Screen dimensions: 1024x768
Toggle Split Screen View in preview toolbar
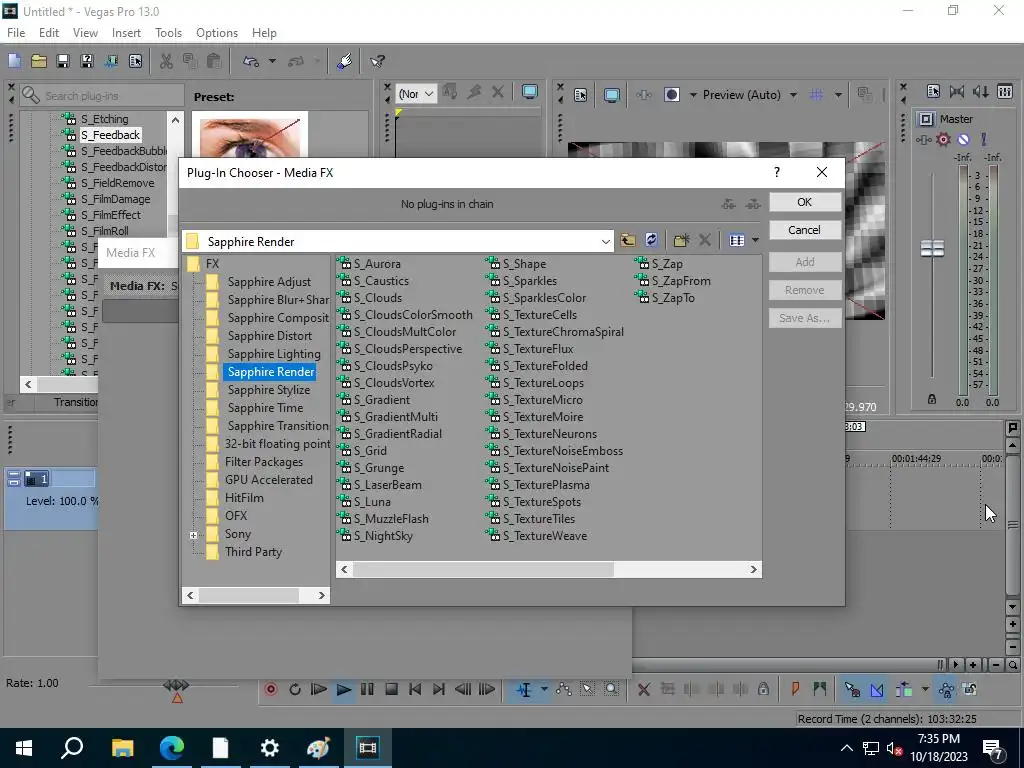(x=672, y=95)
